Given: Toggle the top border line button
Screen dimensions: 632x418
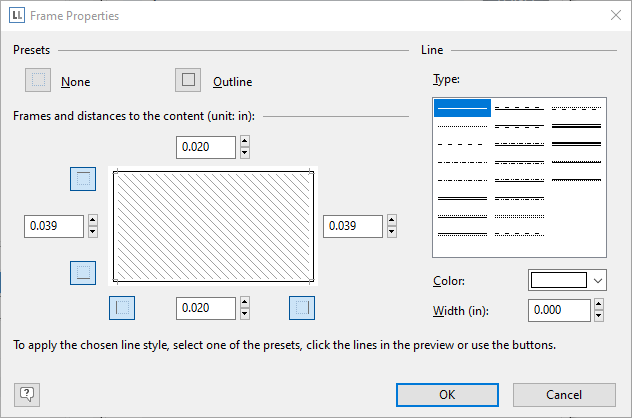Looking at the screenshot, I should [84, 179].
